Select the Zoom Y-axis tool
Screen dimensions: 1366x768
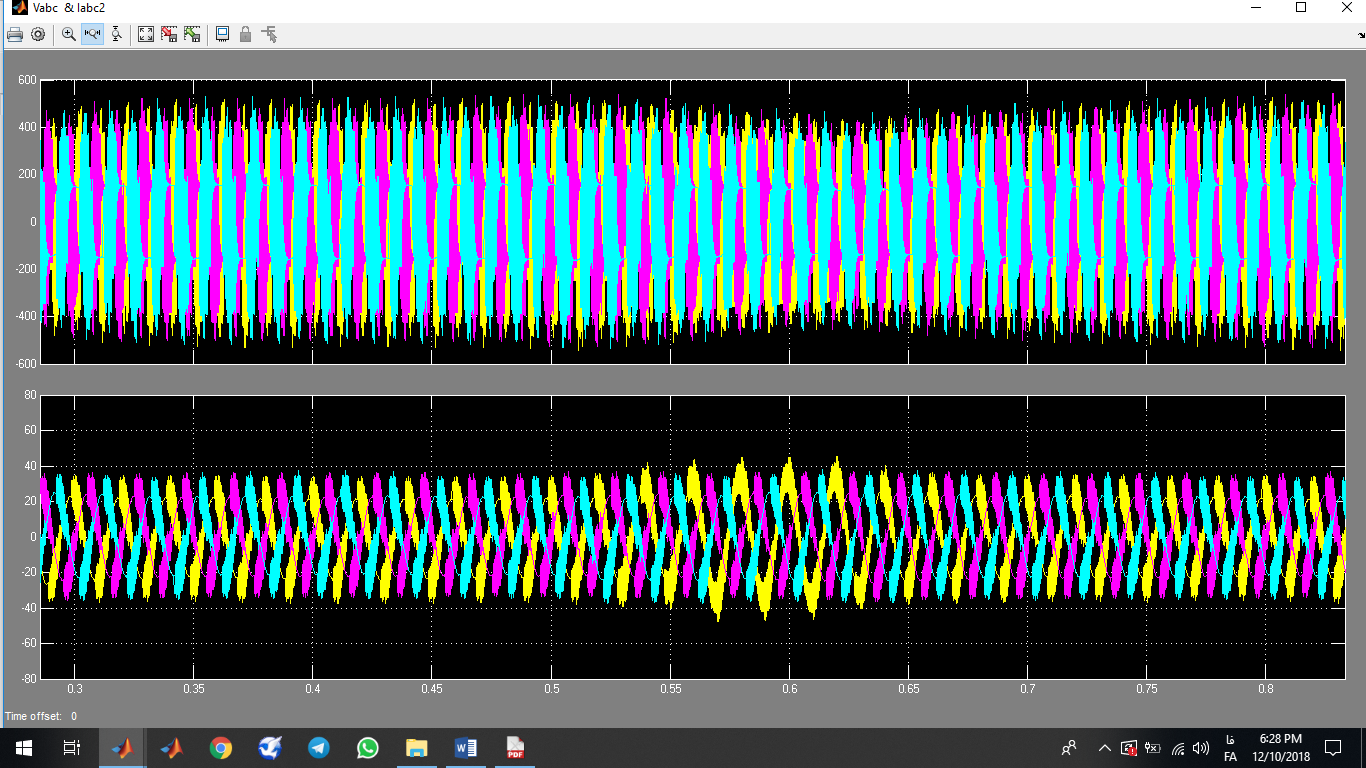click(116, 35)
